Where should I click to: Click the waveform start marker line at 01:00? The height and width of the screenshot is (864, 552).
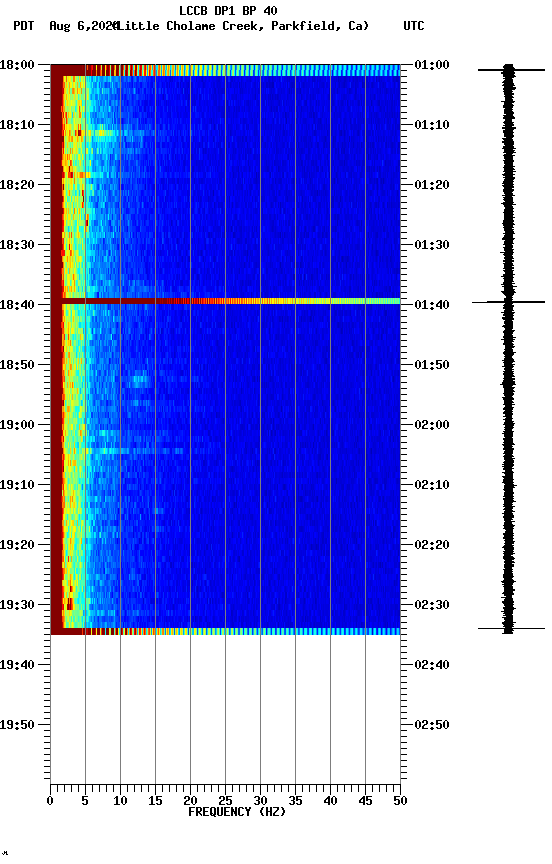(511, 70)
